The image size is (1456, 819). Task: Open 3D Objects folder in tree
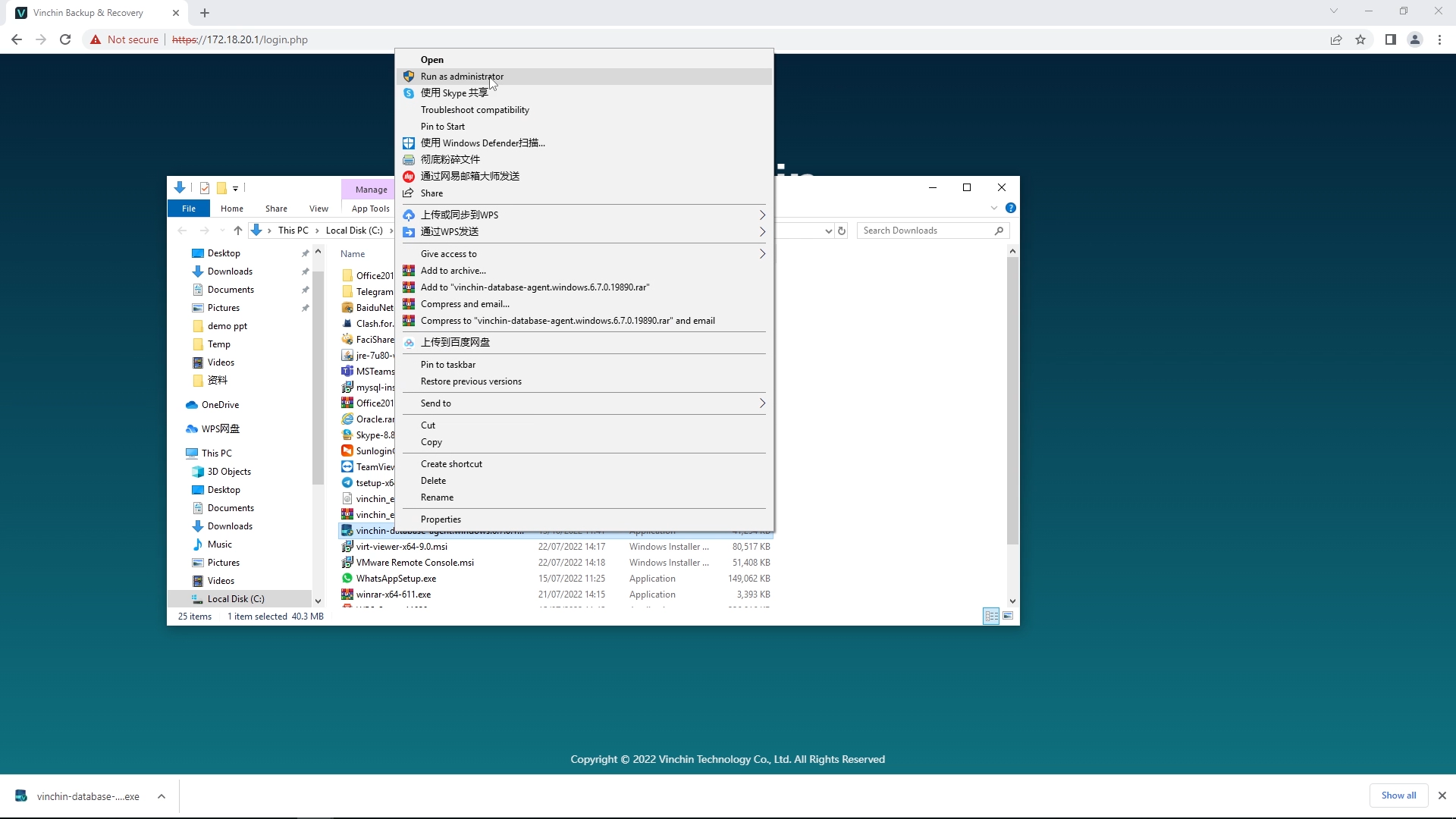coord(229,472)
